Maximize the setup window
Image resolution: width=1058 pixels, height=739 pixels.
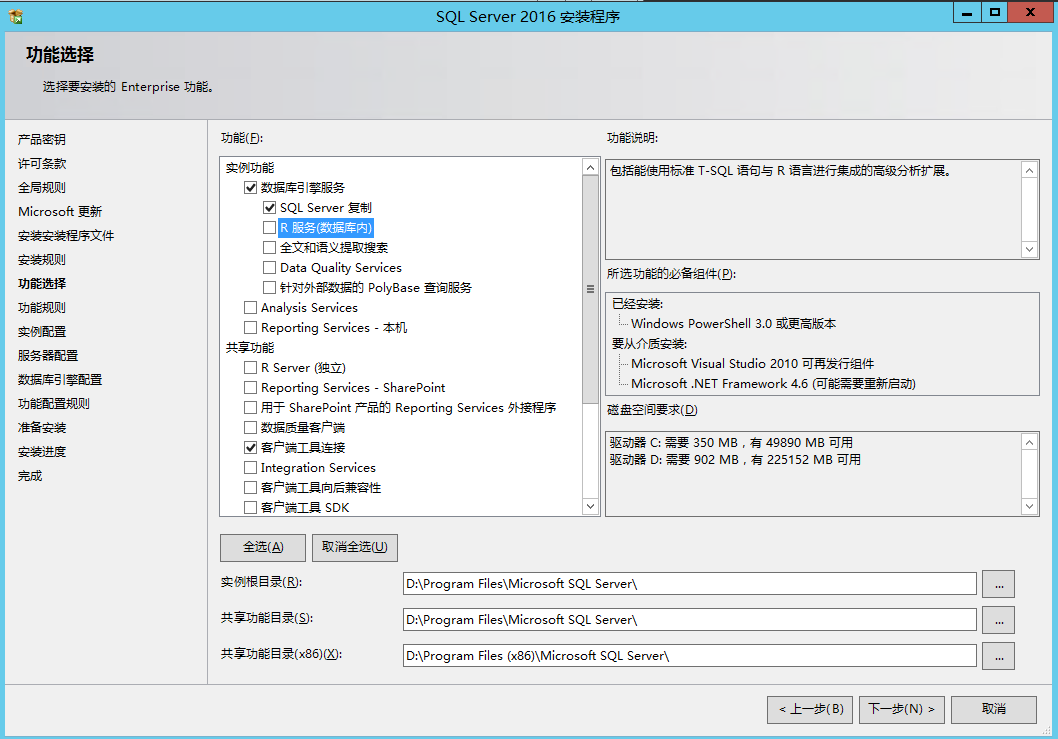pyautogui.click(x=995, y=13)
